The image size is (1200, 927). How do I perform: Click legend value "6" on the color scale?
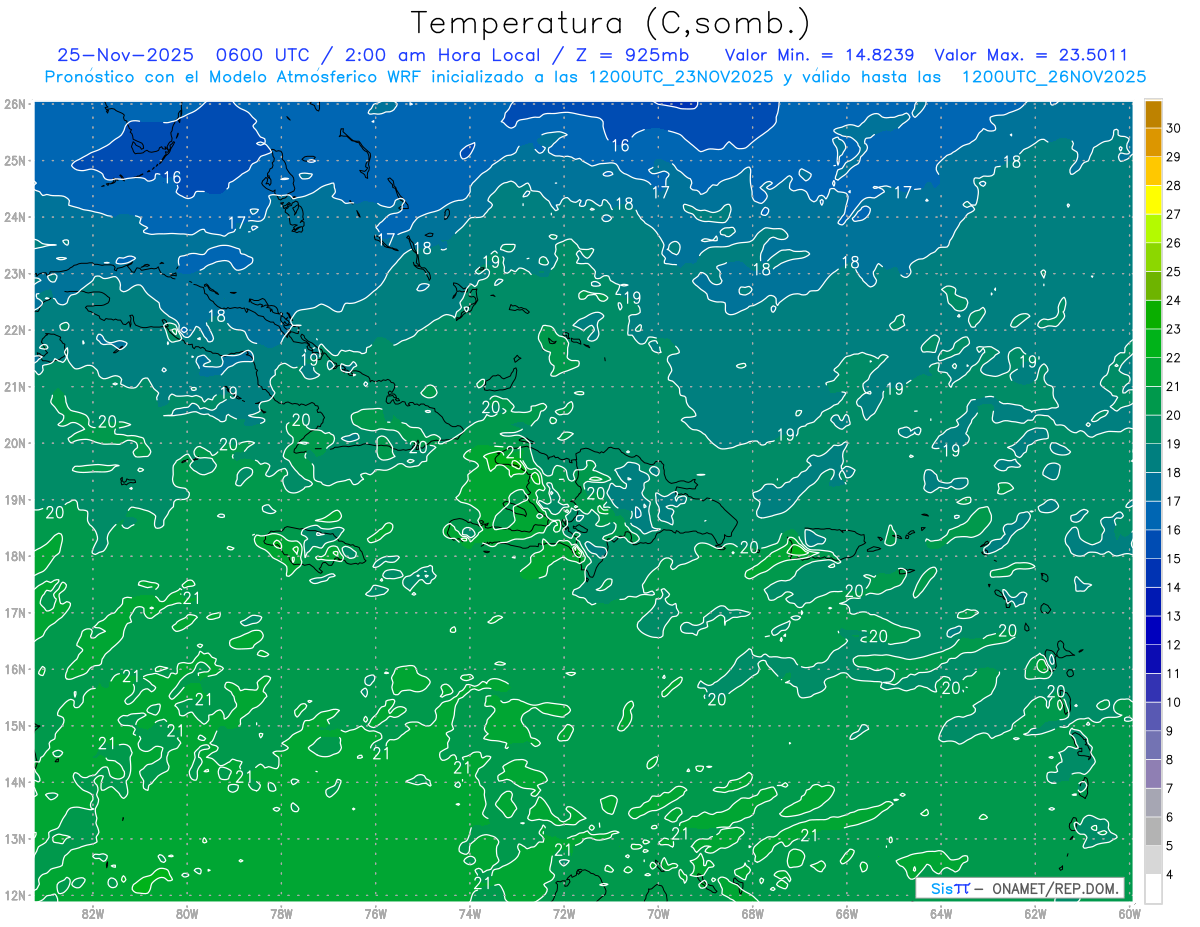(x=1170, y=817)
